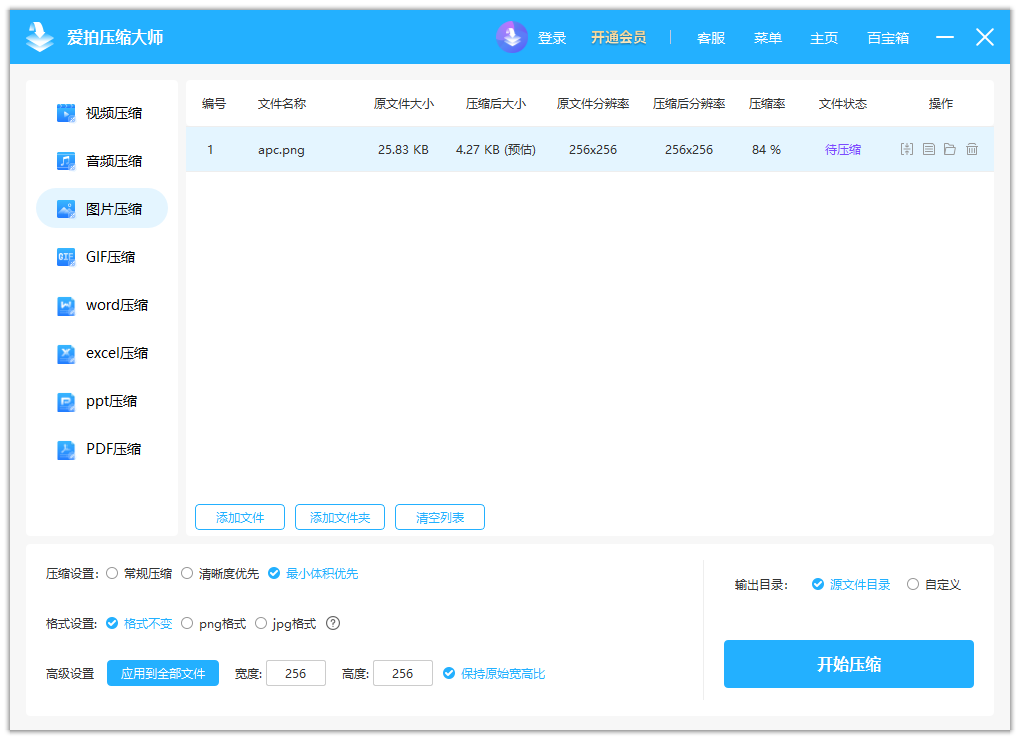Image resolution: width=1020 pixels, height=740 pixels.
Task: Delete apc.png with the trash icon
Action: click(972, 150)
